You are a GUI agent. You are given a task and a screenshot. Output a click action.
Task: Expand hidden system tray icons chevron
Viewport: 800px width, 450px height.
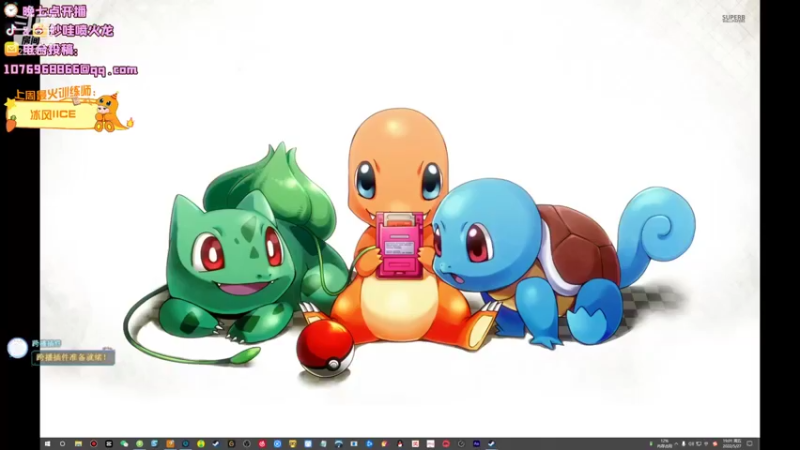coord(676,444)
